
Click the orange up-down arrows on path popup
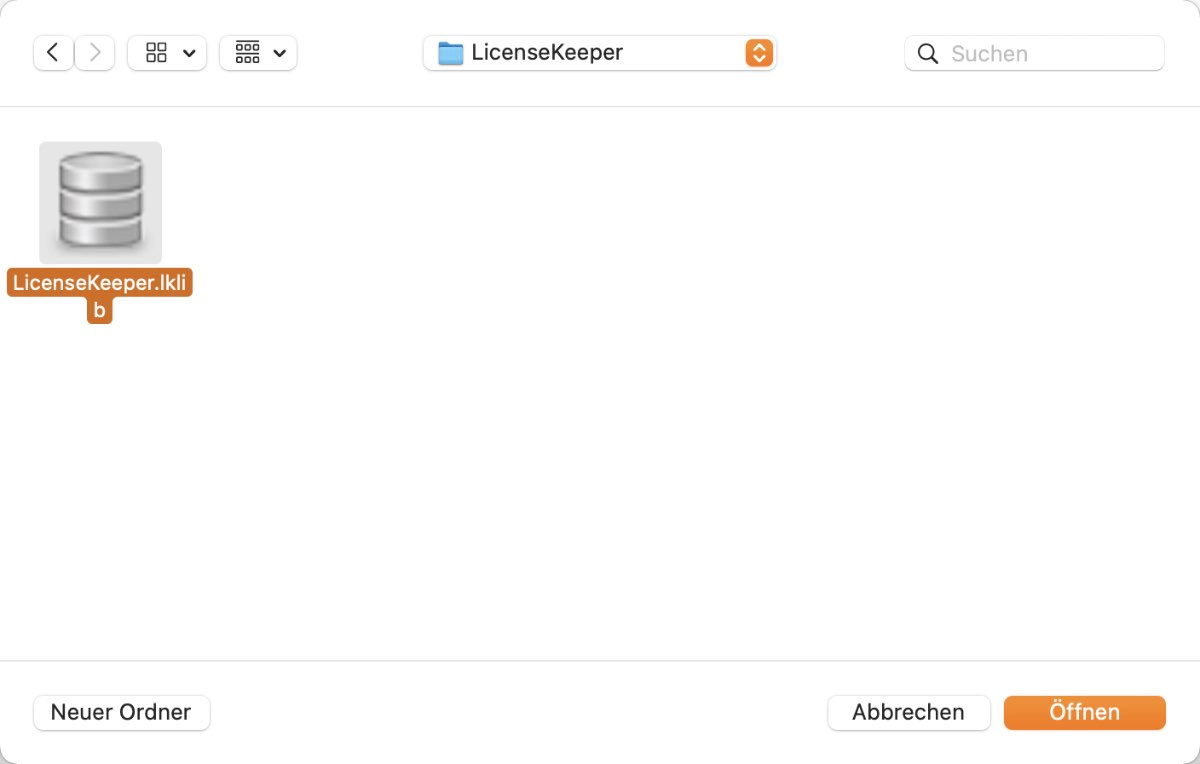click(759, 53)
